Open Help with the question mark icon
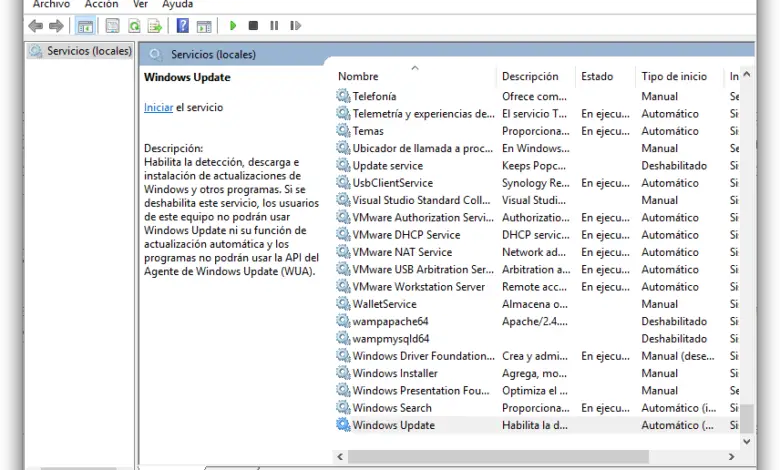The width and height of the screenshot is (780, 470). [183, 25]
